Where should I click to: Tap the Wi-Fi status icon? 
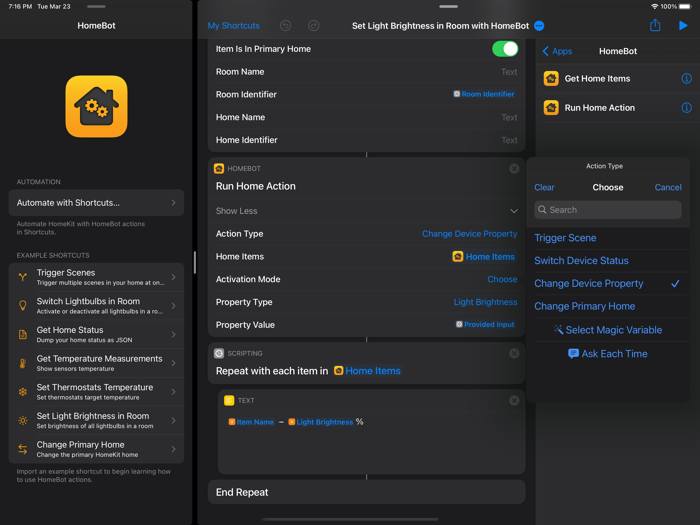point(654,6)
